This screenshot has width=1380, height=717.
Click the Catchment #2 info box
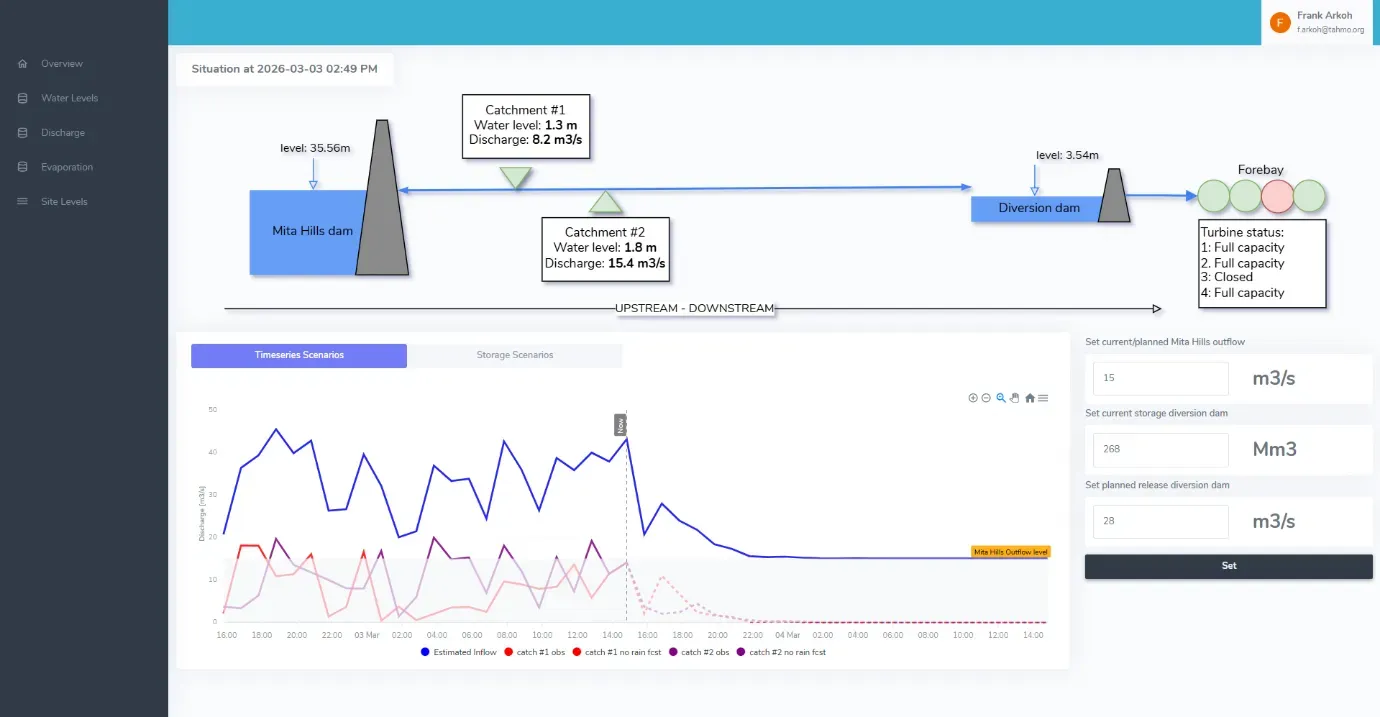tap(606, 249)
